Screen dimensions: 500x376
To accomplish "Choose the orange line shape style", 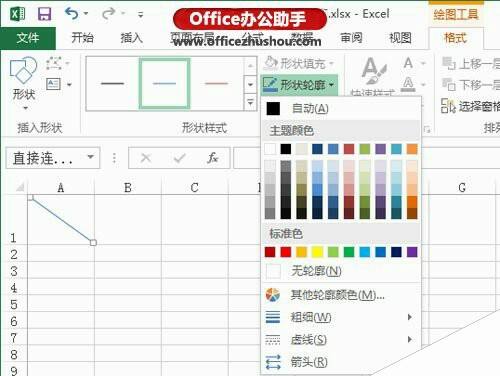I will point(216,83).
